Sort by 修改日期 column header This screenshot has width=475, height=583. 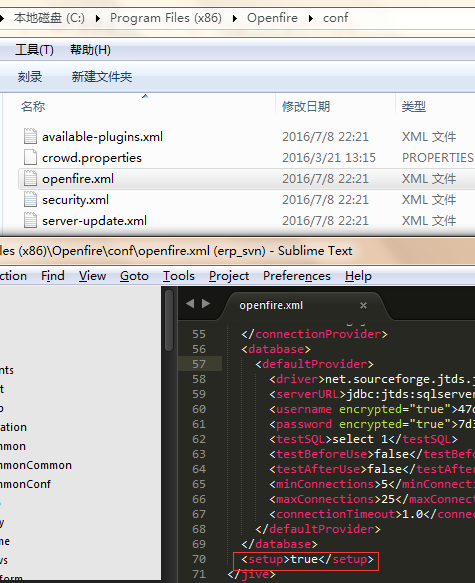(306, 107)
